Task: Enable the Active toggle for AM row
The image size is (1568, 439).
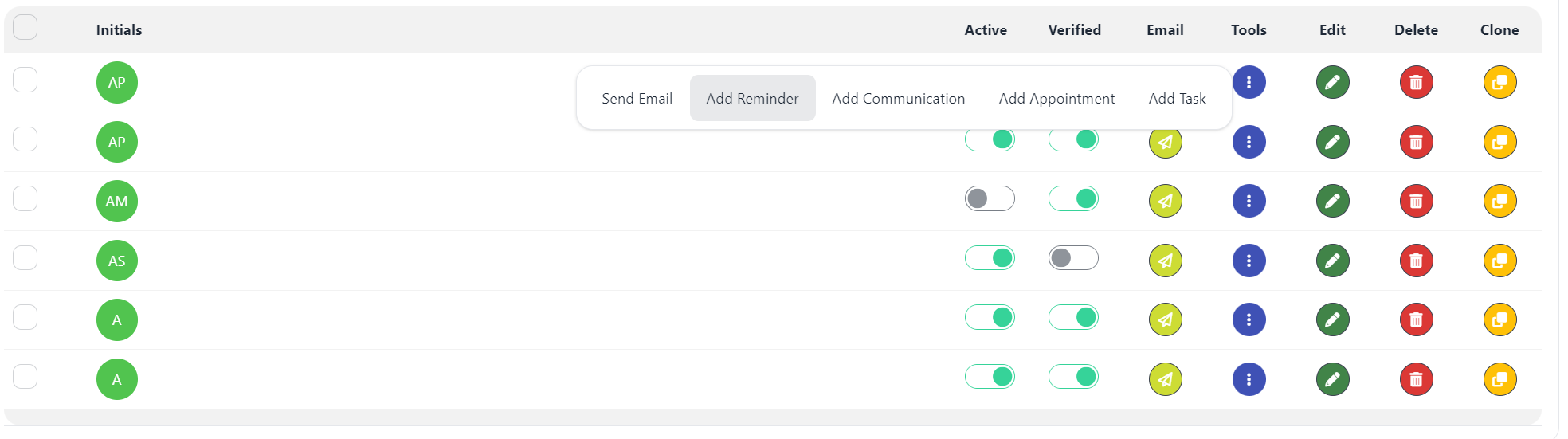Action: (990, 198)
